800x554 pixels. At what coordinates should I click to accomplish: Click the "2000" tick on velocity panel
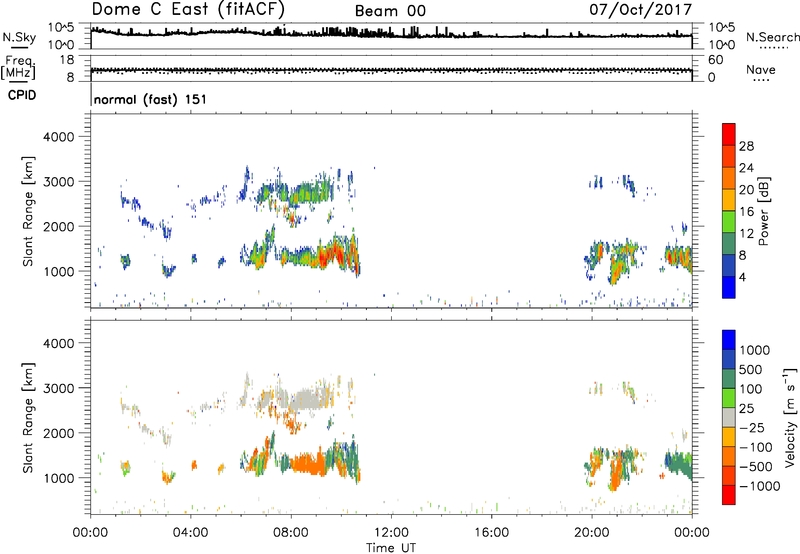click(59, 433)
